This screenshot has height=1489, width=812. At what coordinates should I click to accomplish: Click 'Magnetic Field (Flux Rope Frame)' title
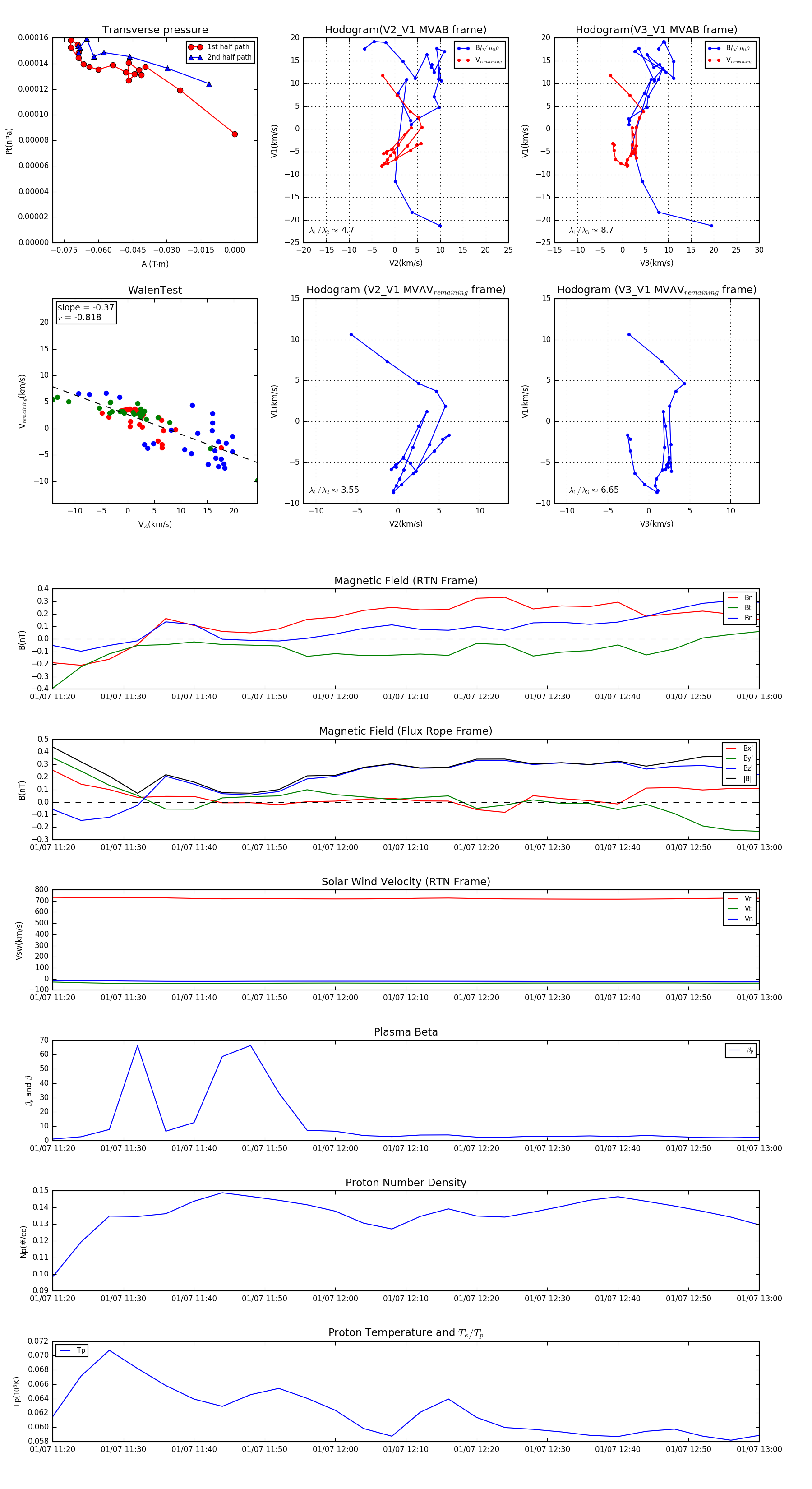[x=406, y=731]
